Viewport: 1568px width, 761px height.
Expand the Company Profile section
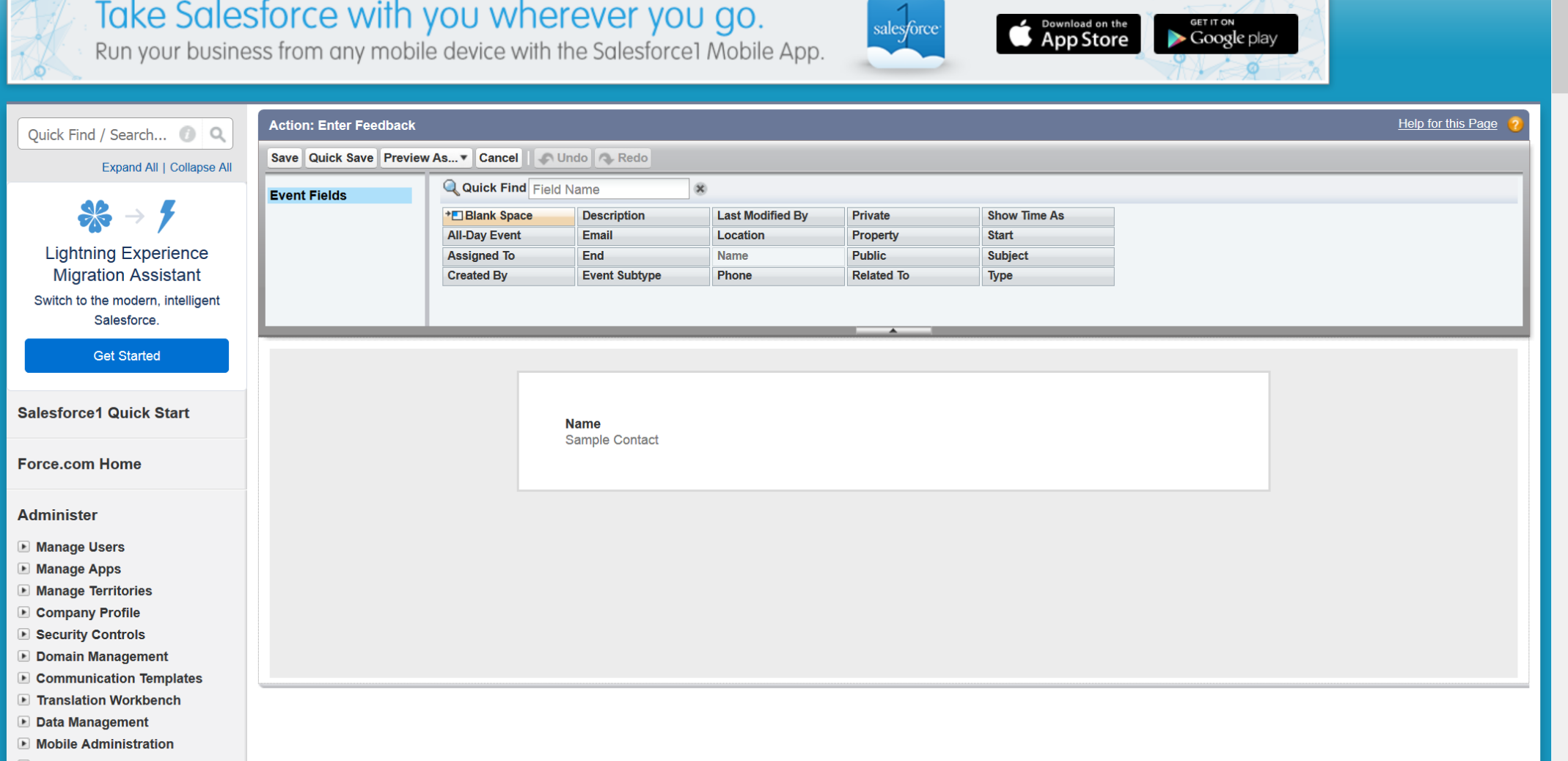pos(24,613)
